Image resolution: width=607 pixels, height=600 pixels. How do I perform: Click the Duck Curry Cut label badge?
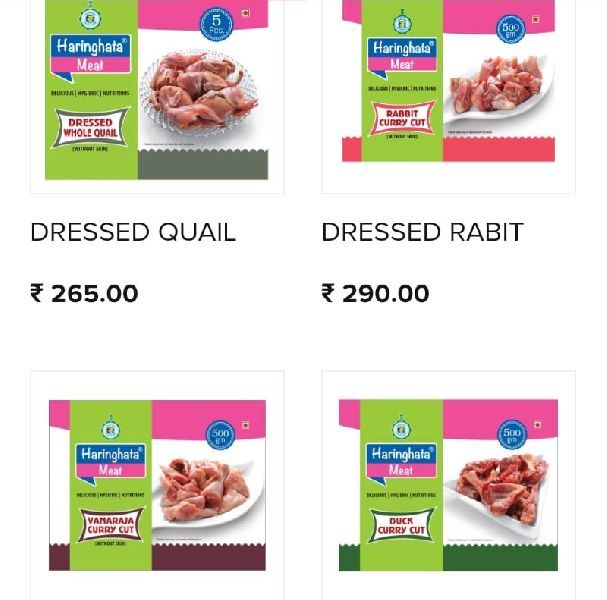click(401, 526)
